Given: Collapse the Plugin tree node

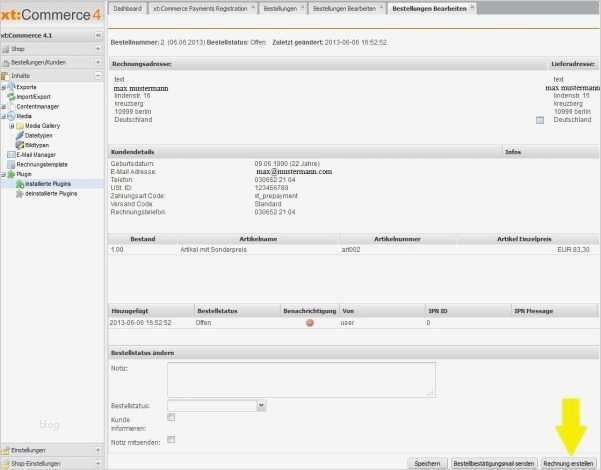Looking at the screenshot, I should coord(3,174).
